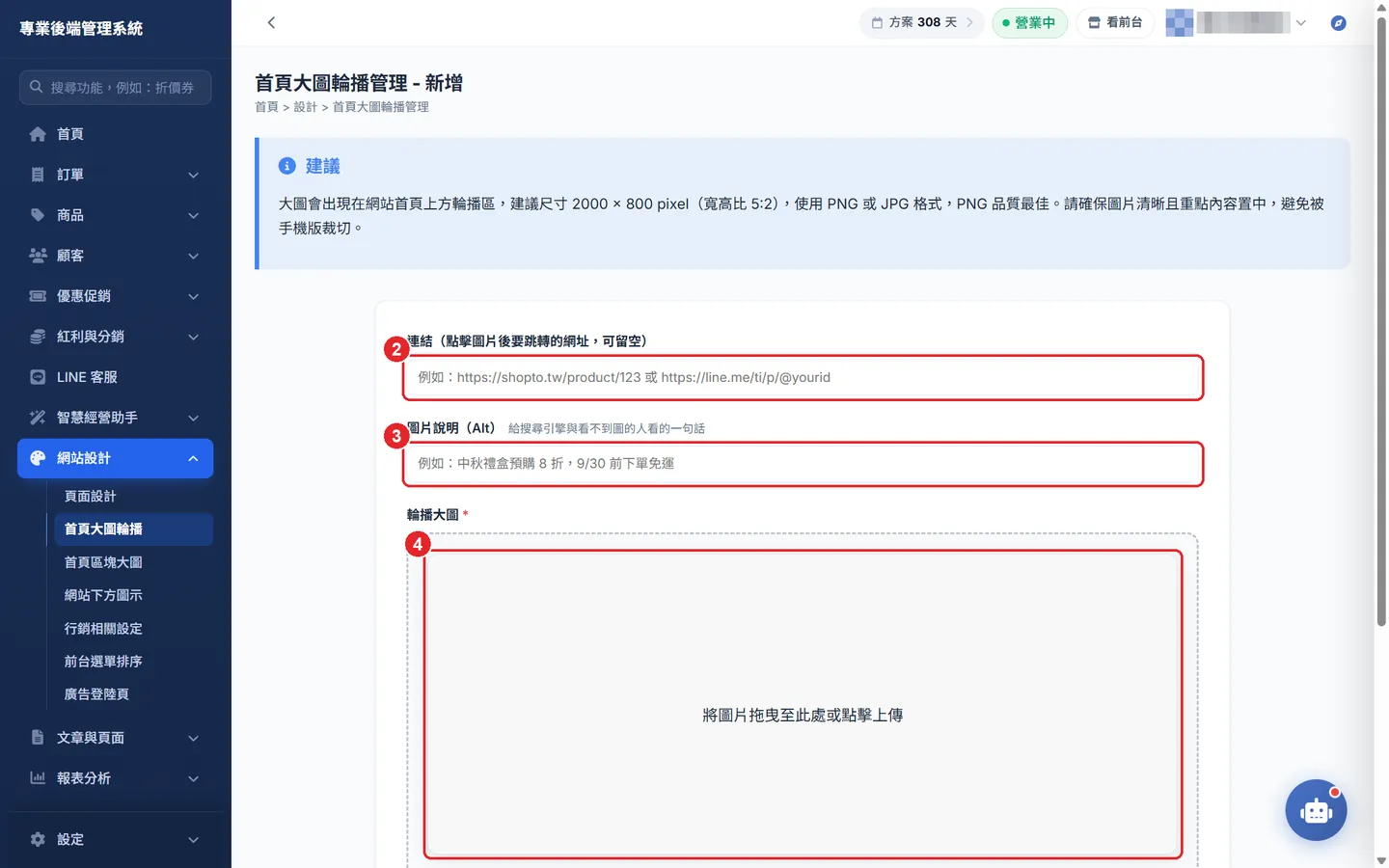Collapse the 網站設計 submenu chevron

coord(193,459)
